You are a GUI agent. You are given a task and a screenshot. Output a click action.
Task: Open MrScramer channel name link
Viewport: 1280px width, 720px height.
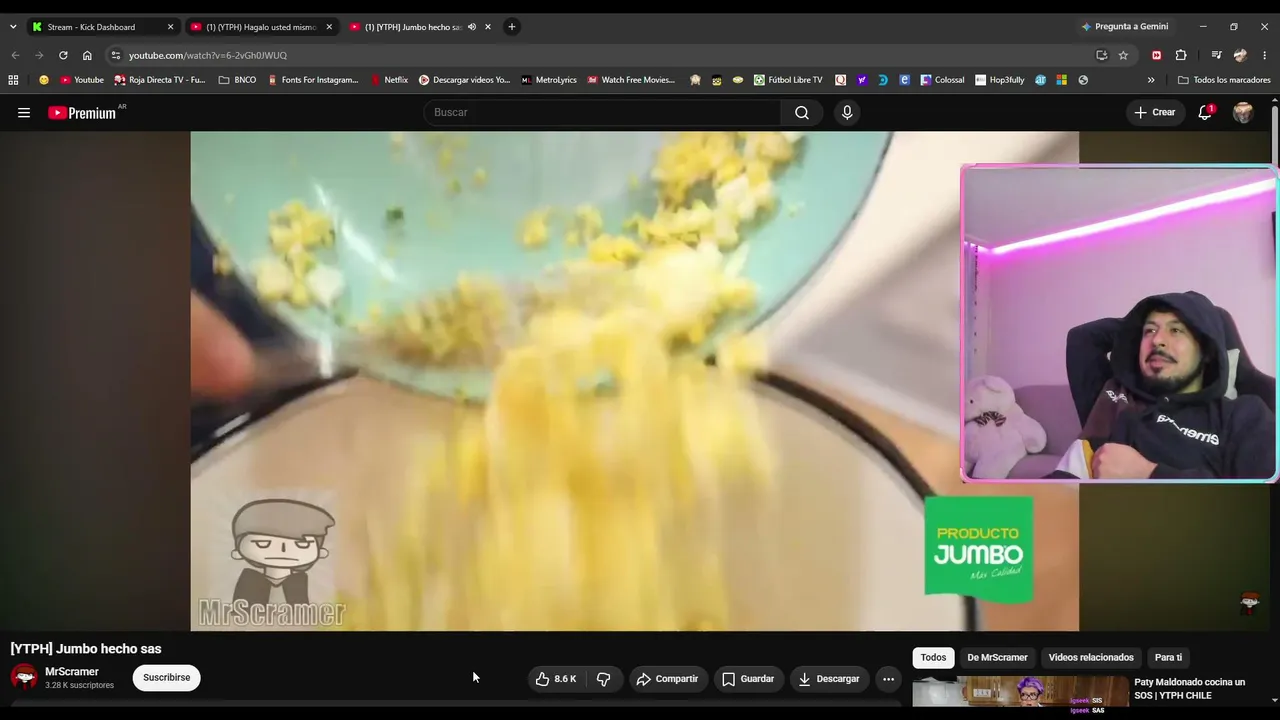coord(72,672)
